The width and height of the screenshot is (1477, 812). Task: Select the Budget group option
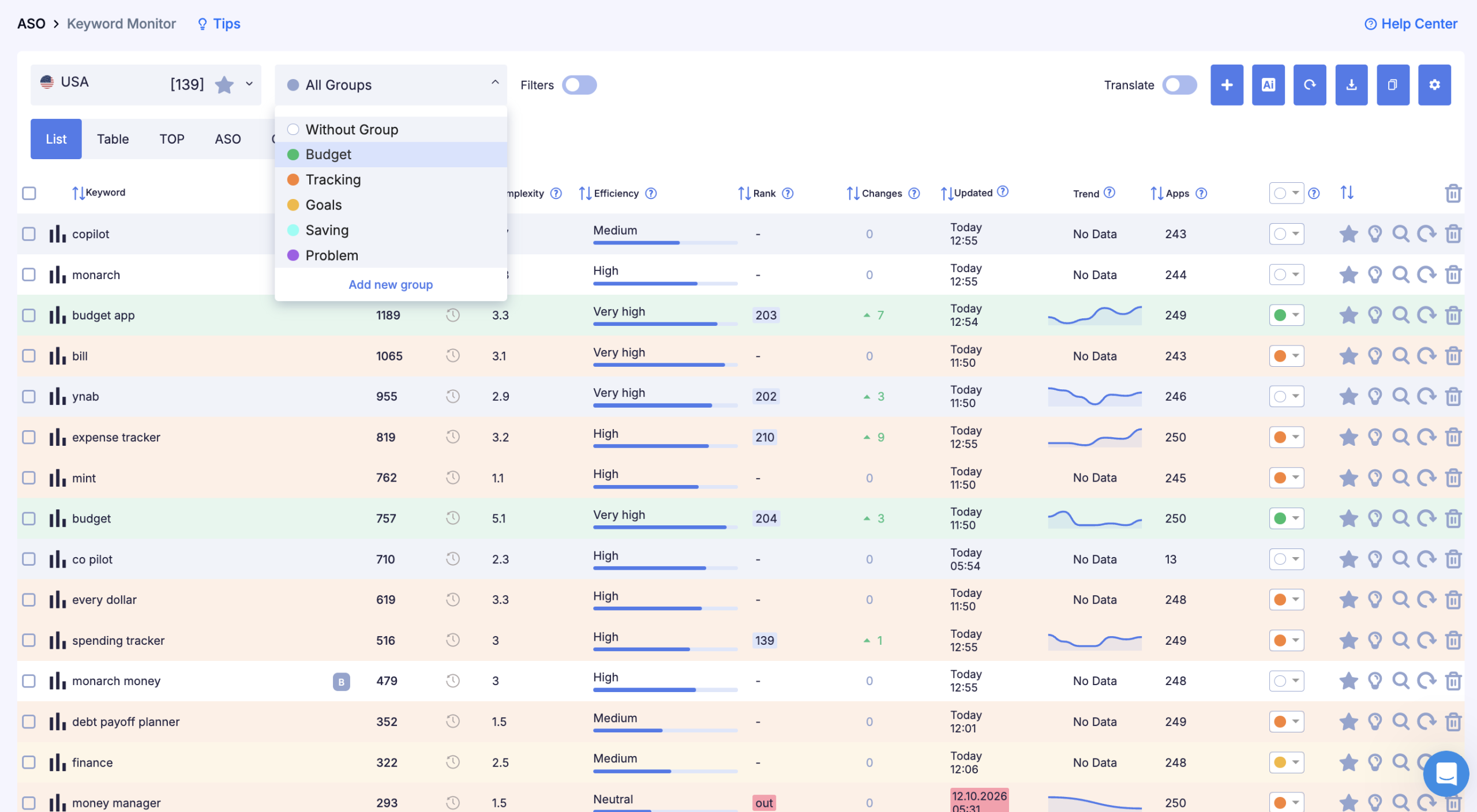click(x=391, y=155)
